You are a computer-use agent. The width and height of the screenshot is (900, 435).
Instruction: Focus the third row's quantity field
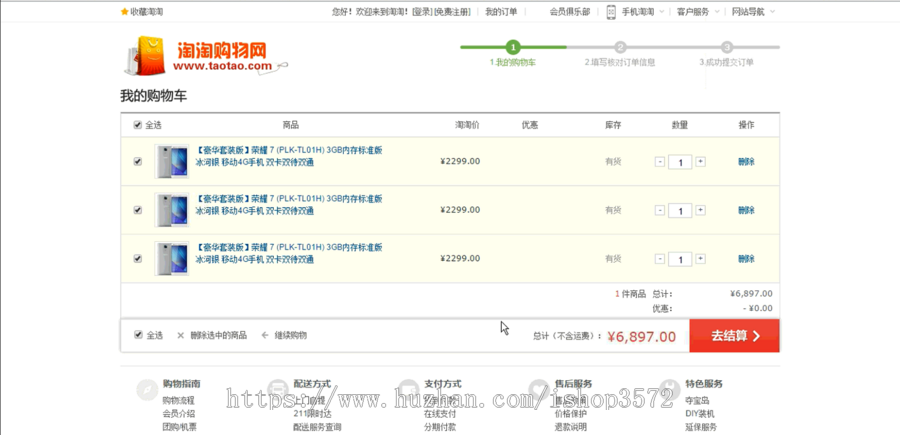[680, 259]
